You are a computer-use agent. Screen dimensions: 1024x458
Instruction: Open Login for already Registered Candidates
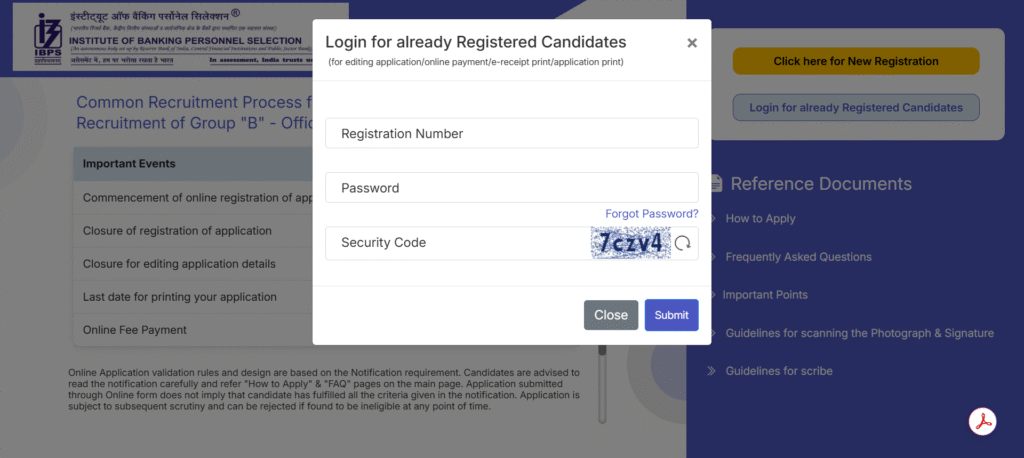click(x=855, y=107)
